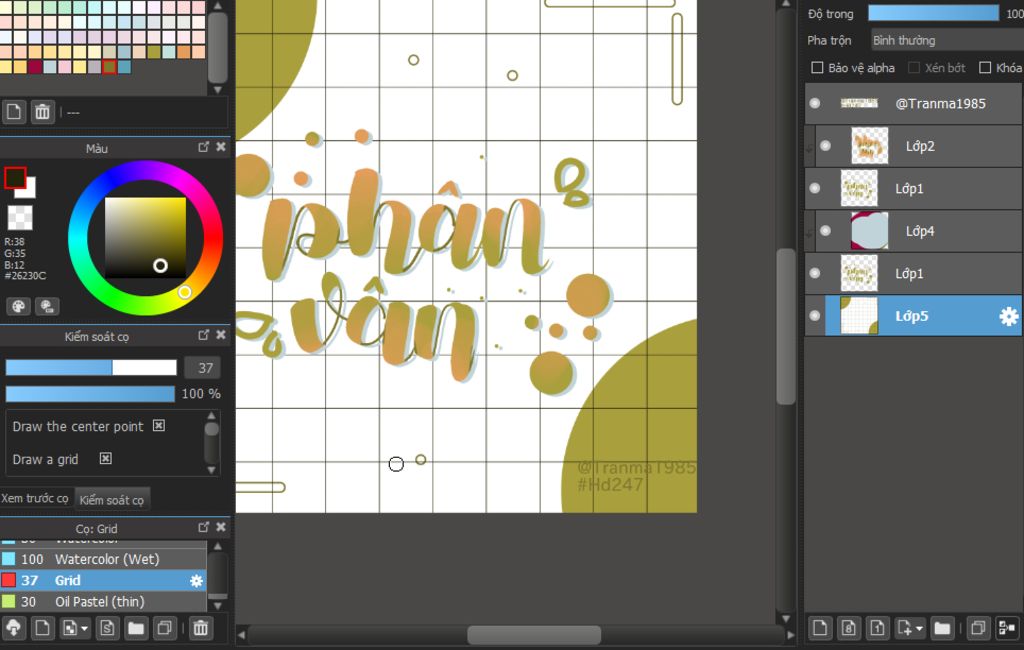The height and width of the screenshot is (650, 1024).
Task: Open the Pha trộn blending mode dropdown
Action: [x=947, y=41]
